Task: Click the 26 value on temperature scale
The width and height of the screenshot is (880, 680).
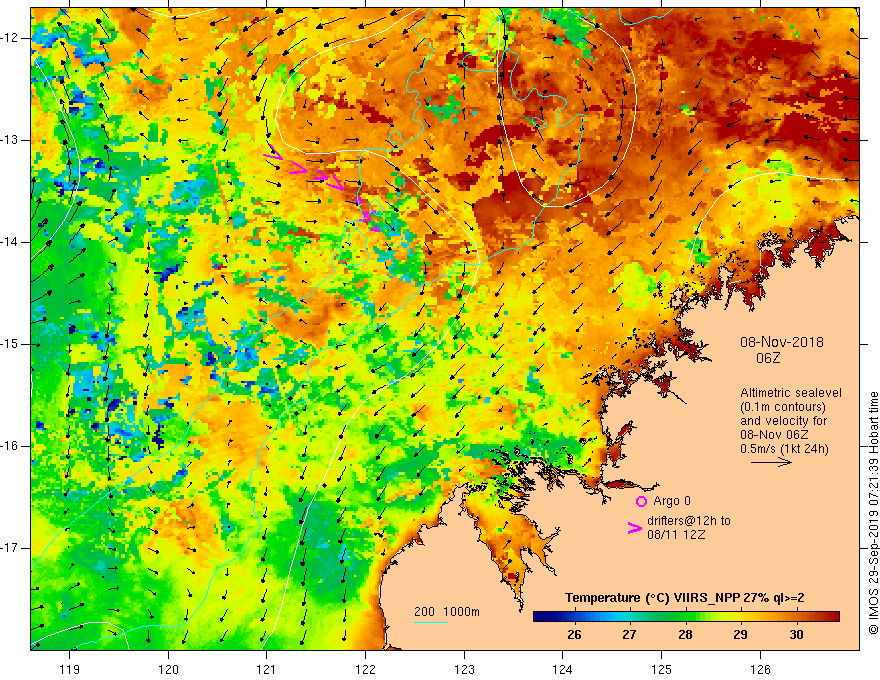Action: pos(574,635)
